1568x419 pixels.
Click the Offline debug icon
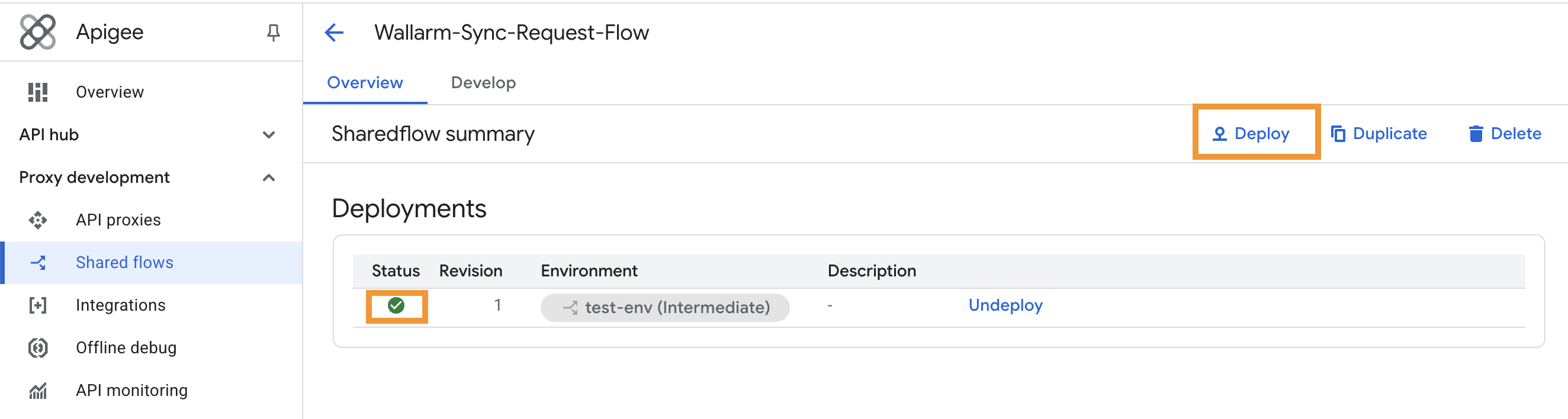point(38,347)
